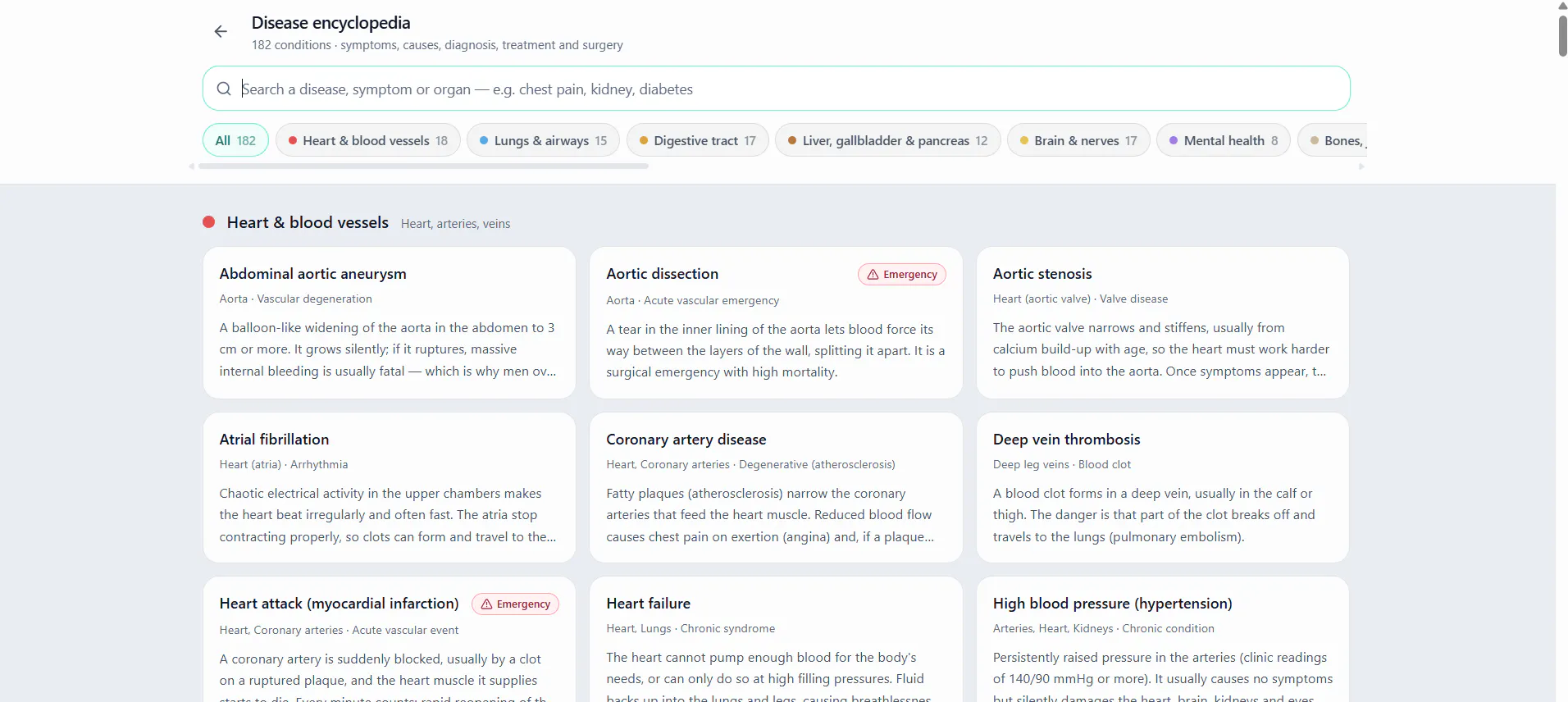Click 'Heart (atria) · Arrhythmia' subtitle text
Screen dimensions: 1568x702
[x=284, y=464]
